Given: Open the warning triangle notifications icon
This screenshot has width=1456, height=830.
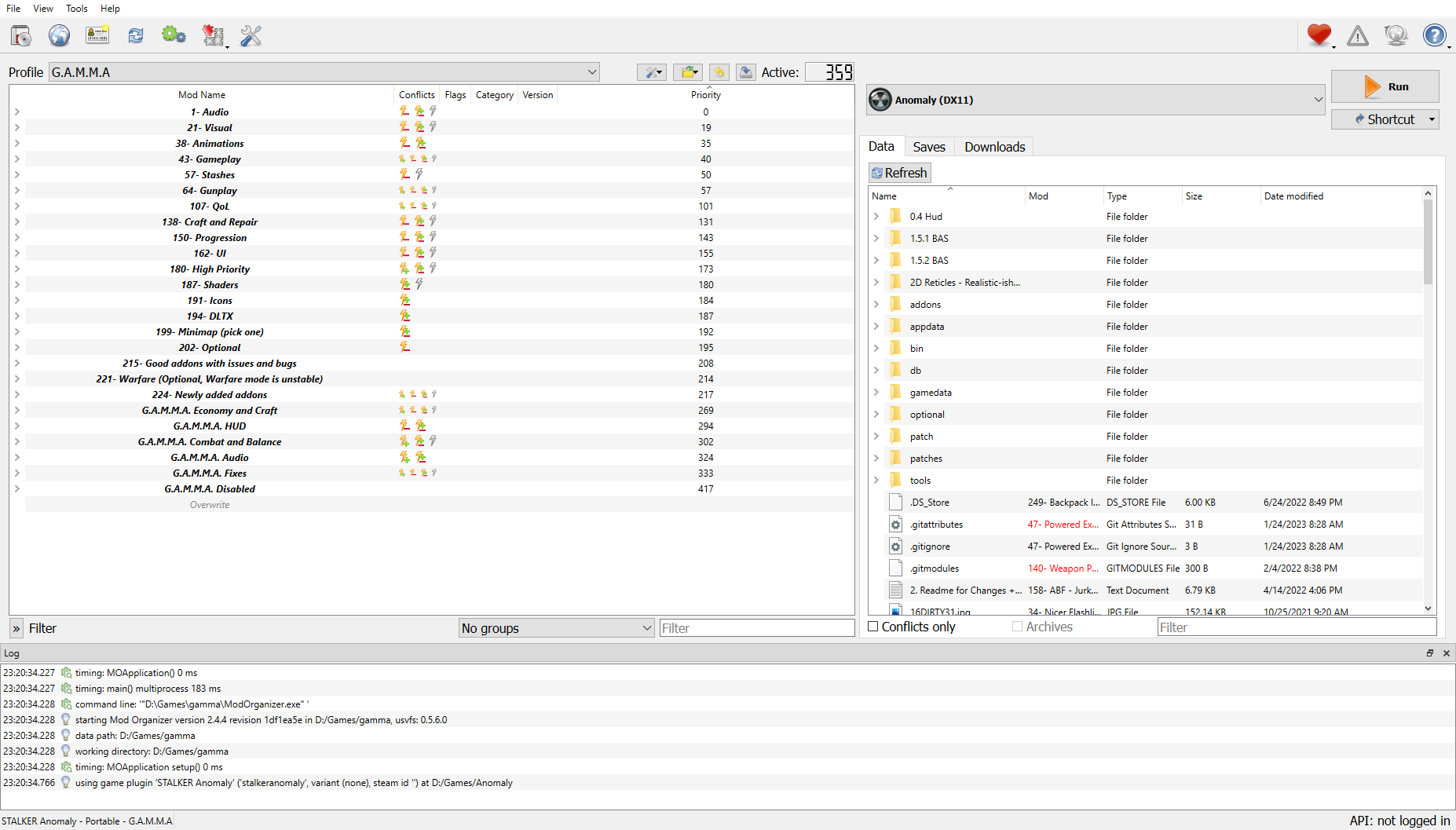Looking at the screenshot, I should 1358,35.
